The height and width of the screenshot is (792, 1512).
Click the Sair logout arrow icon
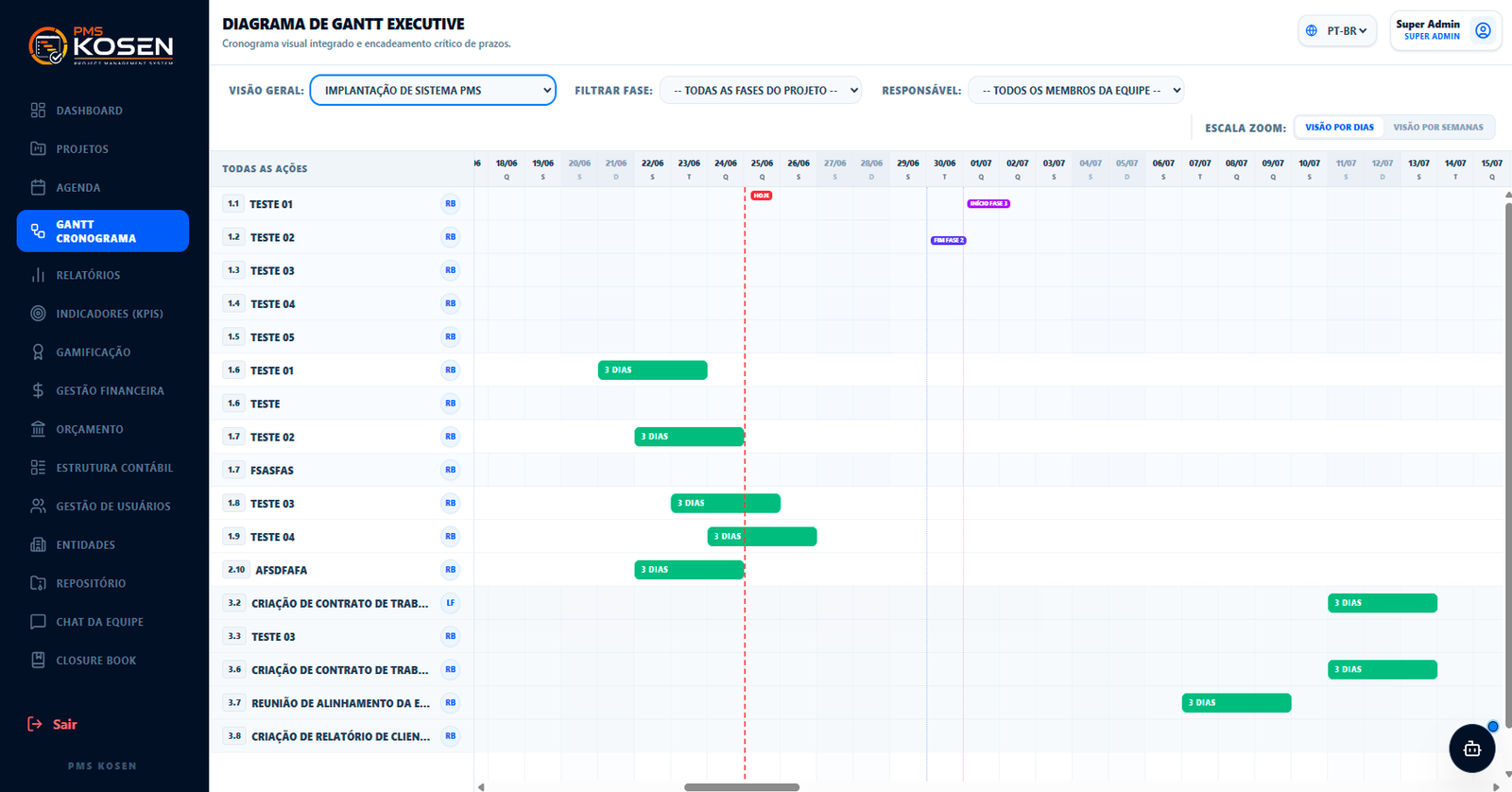(x=35, y=724)
